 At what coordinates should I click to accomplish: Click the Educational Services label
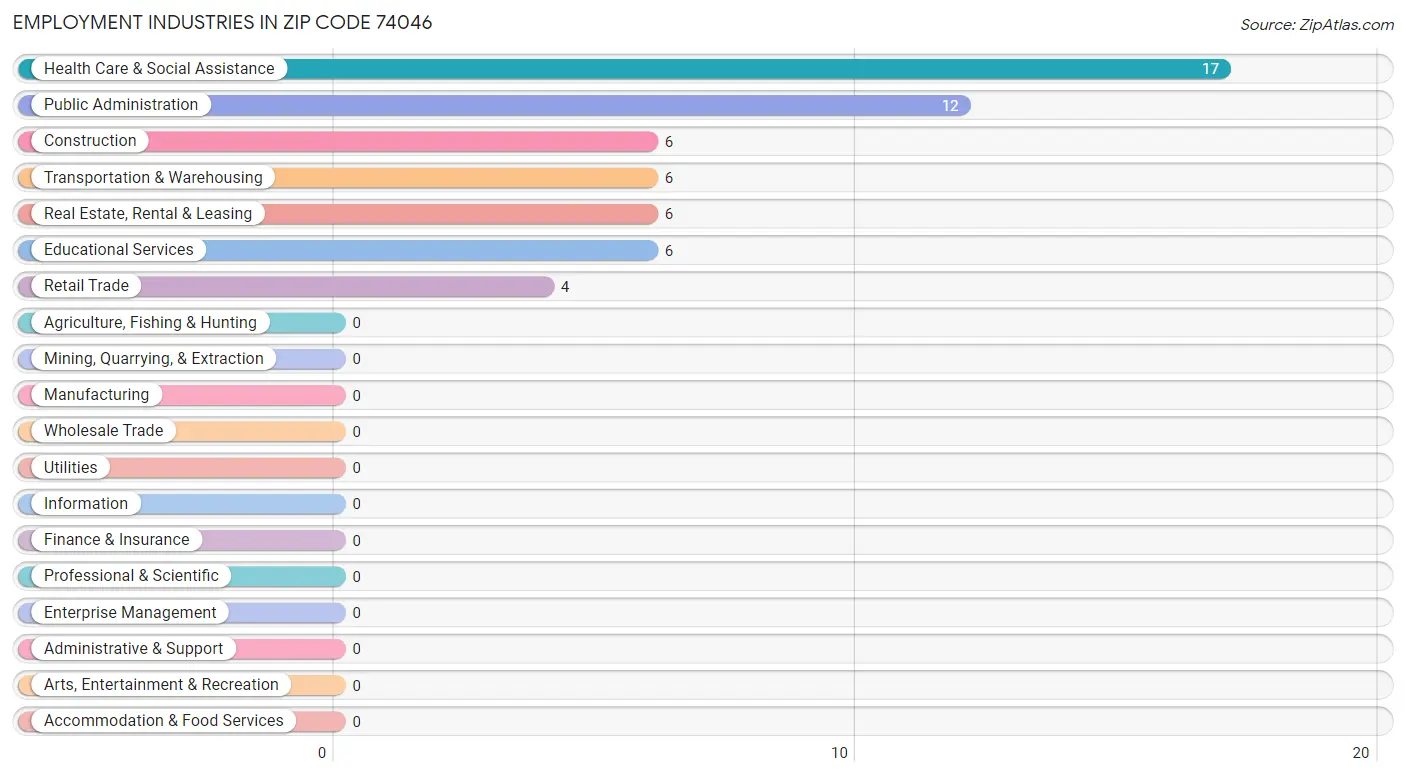tap(119, 249)
